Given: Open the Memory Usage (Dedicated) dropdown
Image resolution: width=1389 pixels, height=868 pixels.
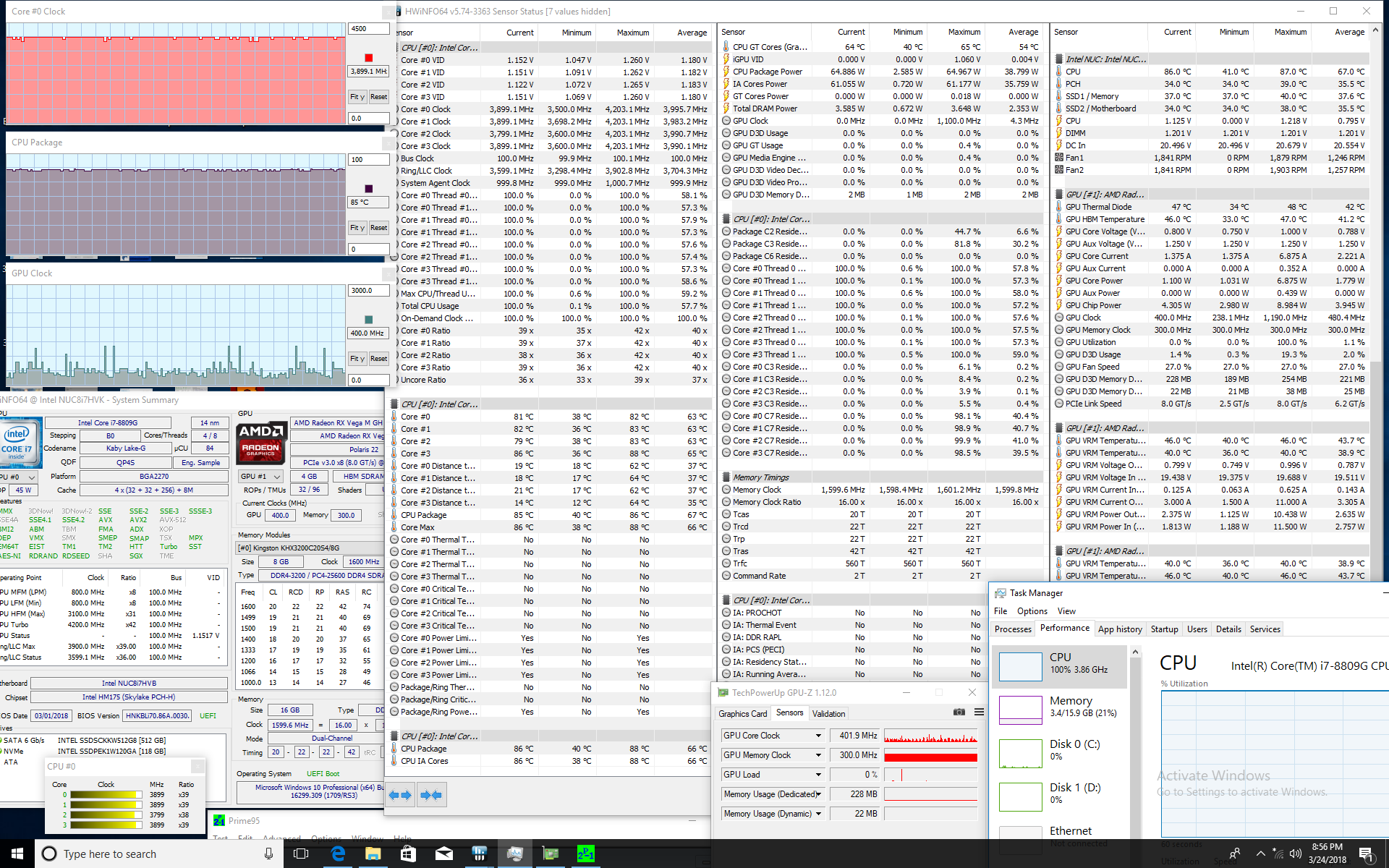Looking at the screenshot, I should (818, 794).
